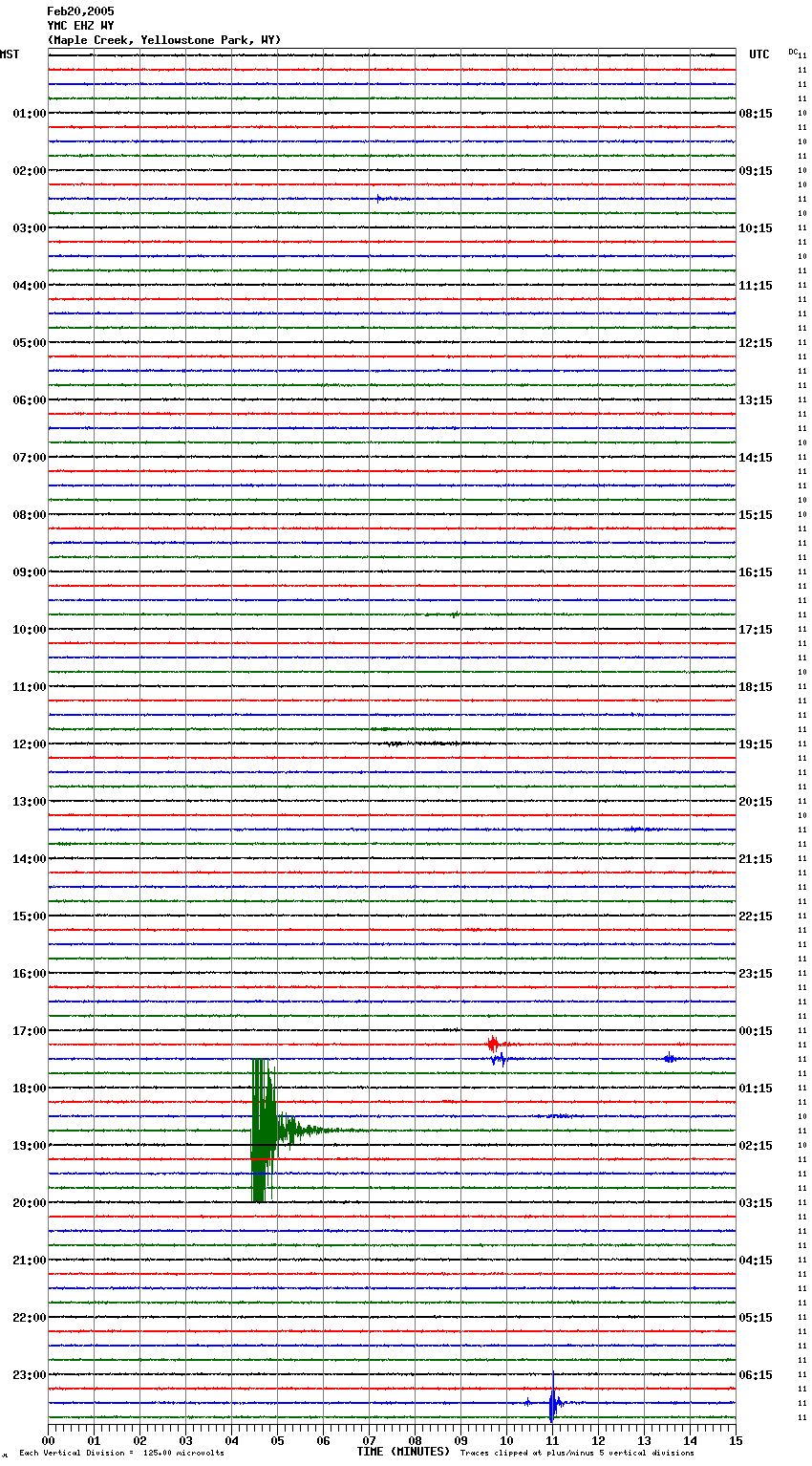Click the '19:00' MST label

[30, 1146]
